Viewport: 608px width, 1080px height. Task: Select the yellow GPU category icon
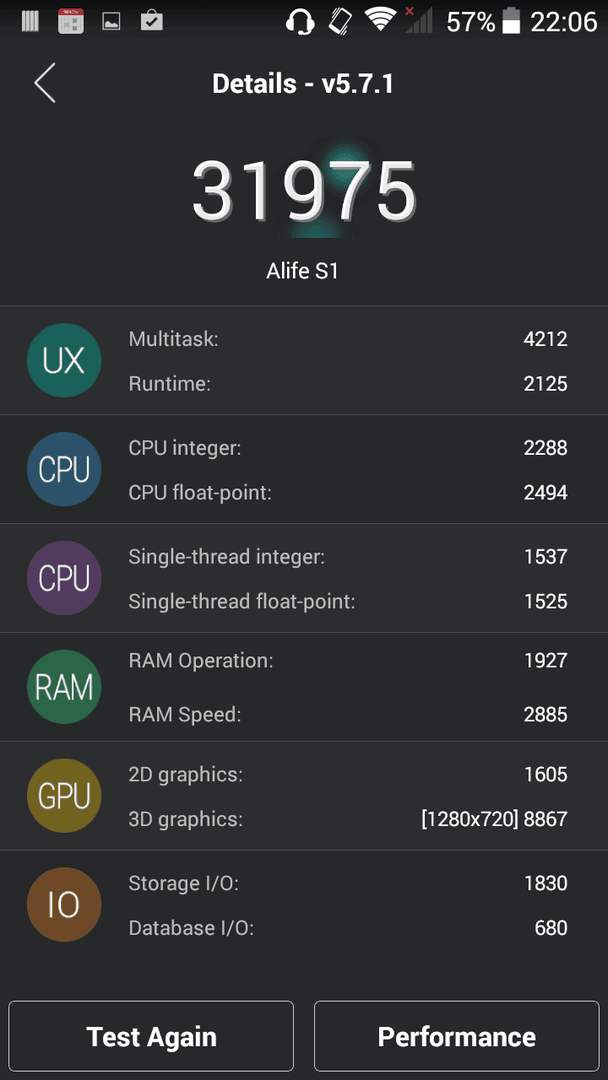[64, 796]
